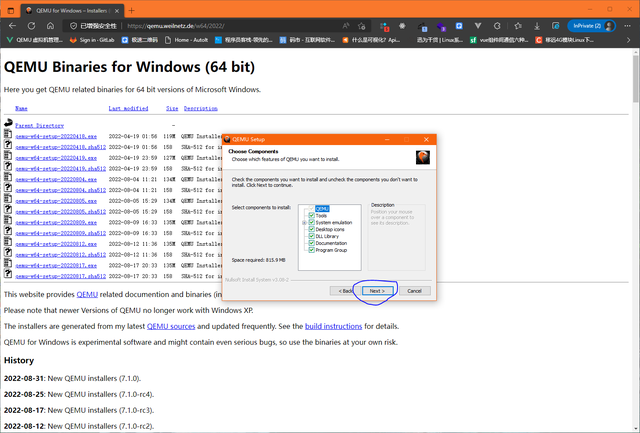640x433 pixels.
Task: Click file icon beside qemu-w64-setup-20220418.exe
Action: coord(8,133)
